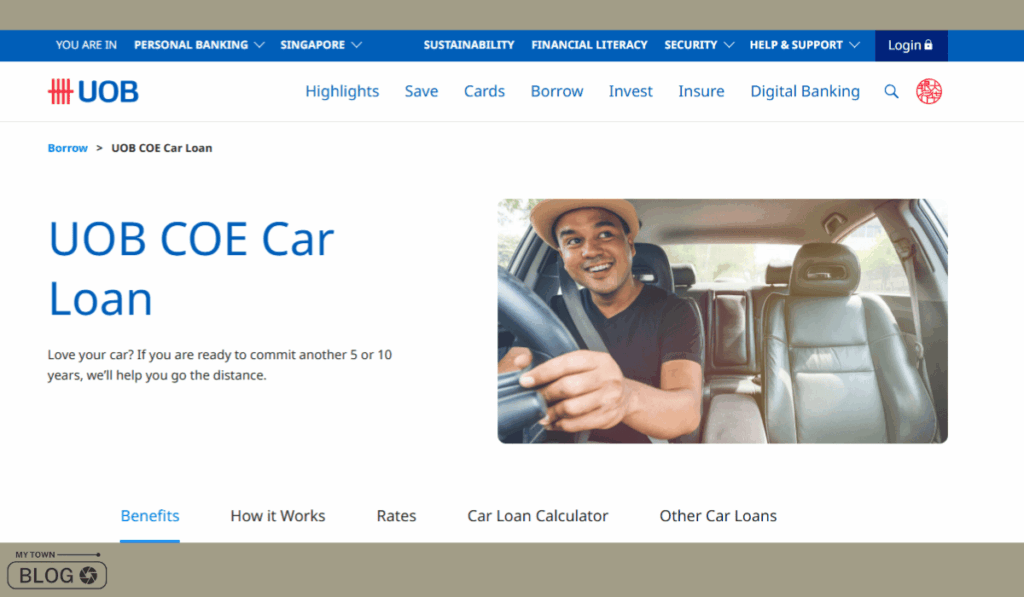Click the red circular emblem icon
1024x597 pixels.
click(x=929, y=91)
